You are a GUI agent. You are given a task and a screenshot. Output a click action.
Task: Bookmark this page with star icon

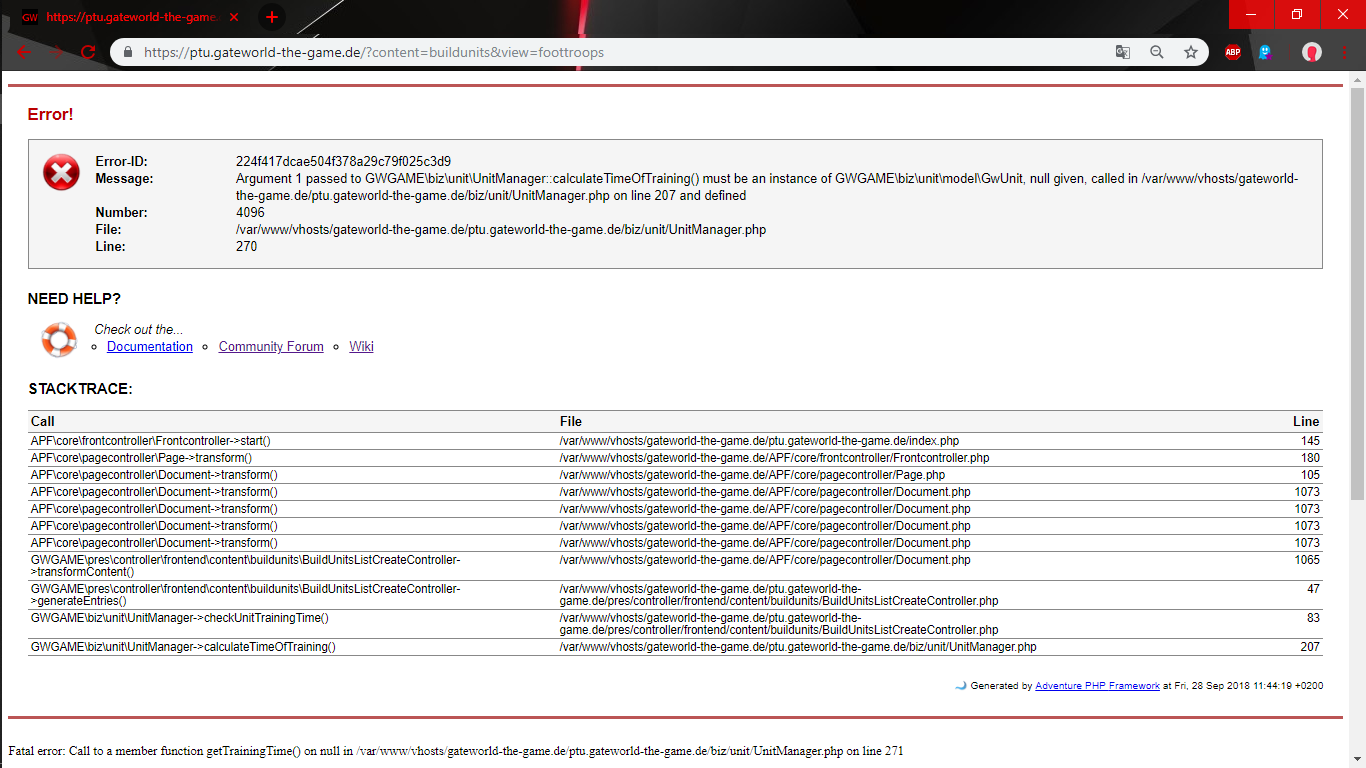tap(1191, 52)
